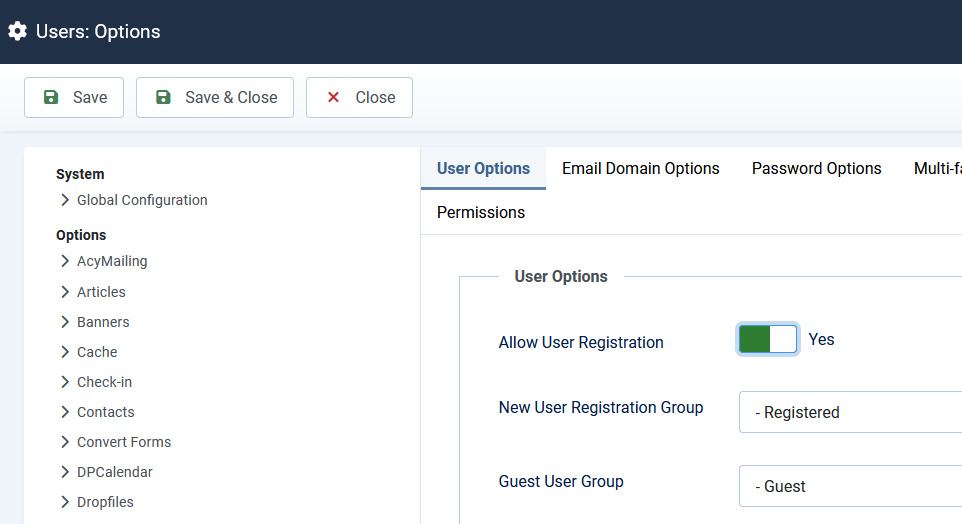This screenshot has height=524, width=962.
Task: Click chevron icon next to Articles
Action: (65, 292)
